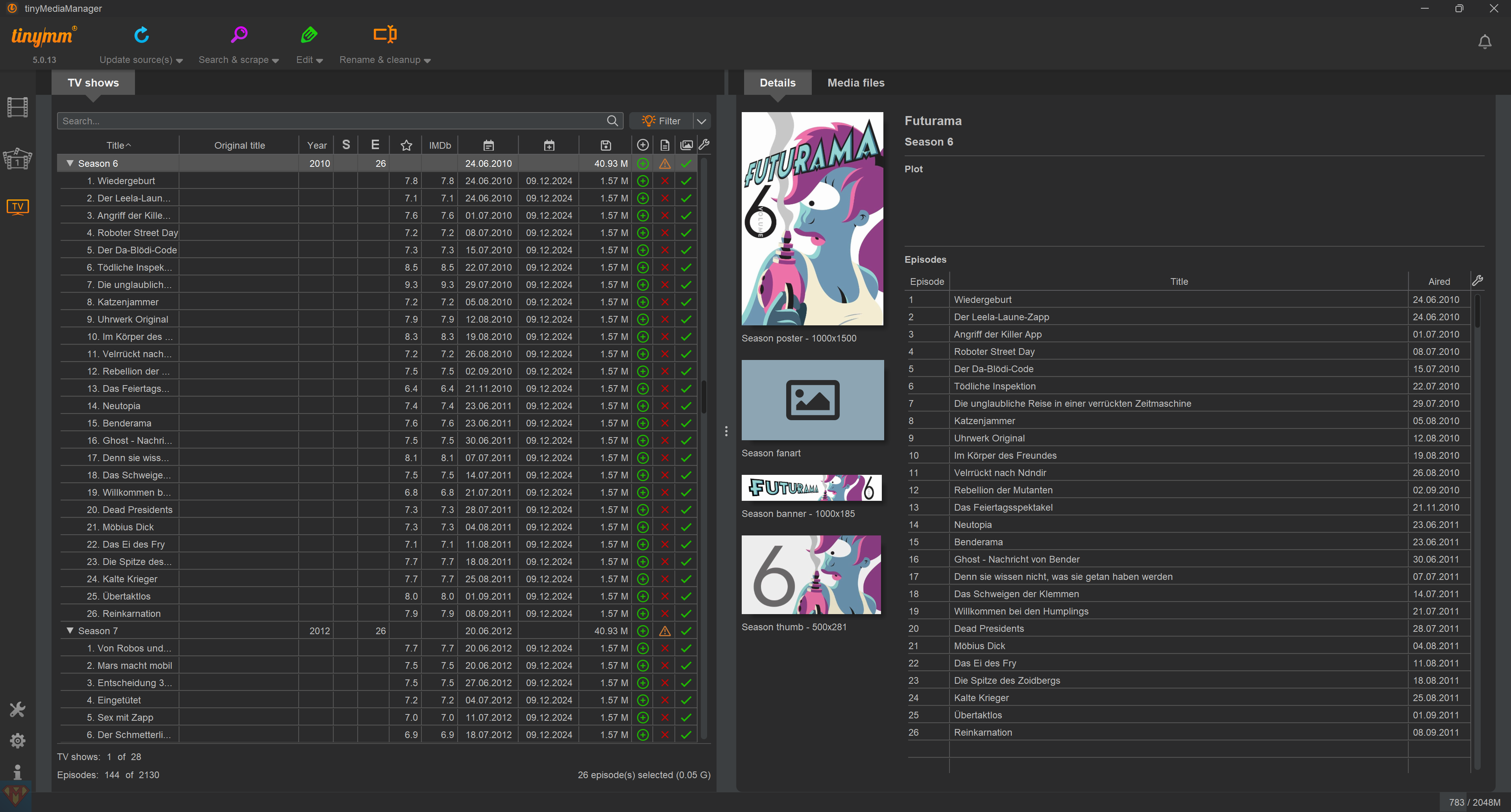Click the Edit pencil icon
Viewport: 1511px width, 812px height.
pos(309,35)
